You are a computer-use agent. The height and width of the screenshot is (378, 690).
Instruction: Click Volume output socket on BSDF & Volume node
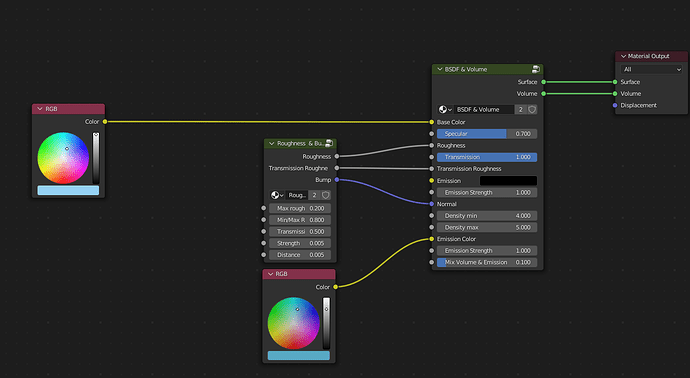tap(543, 94)
